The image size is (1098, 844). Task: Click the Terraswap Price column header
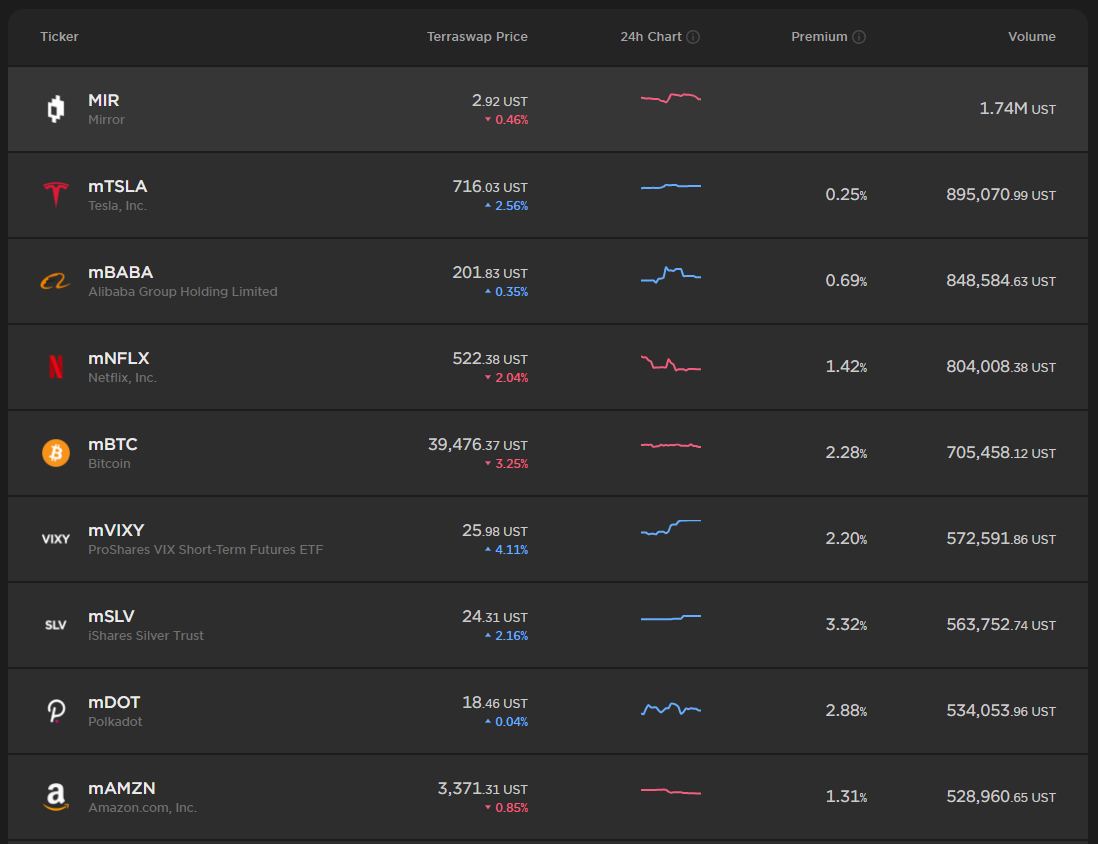477,36
